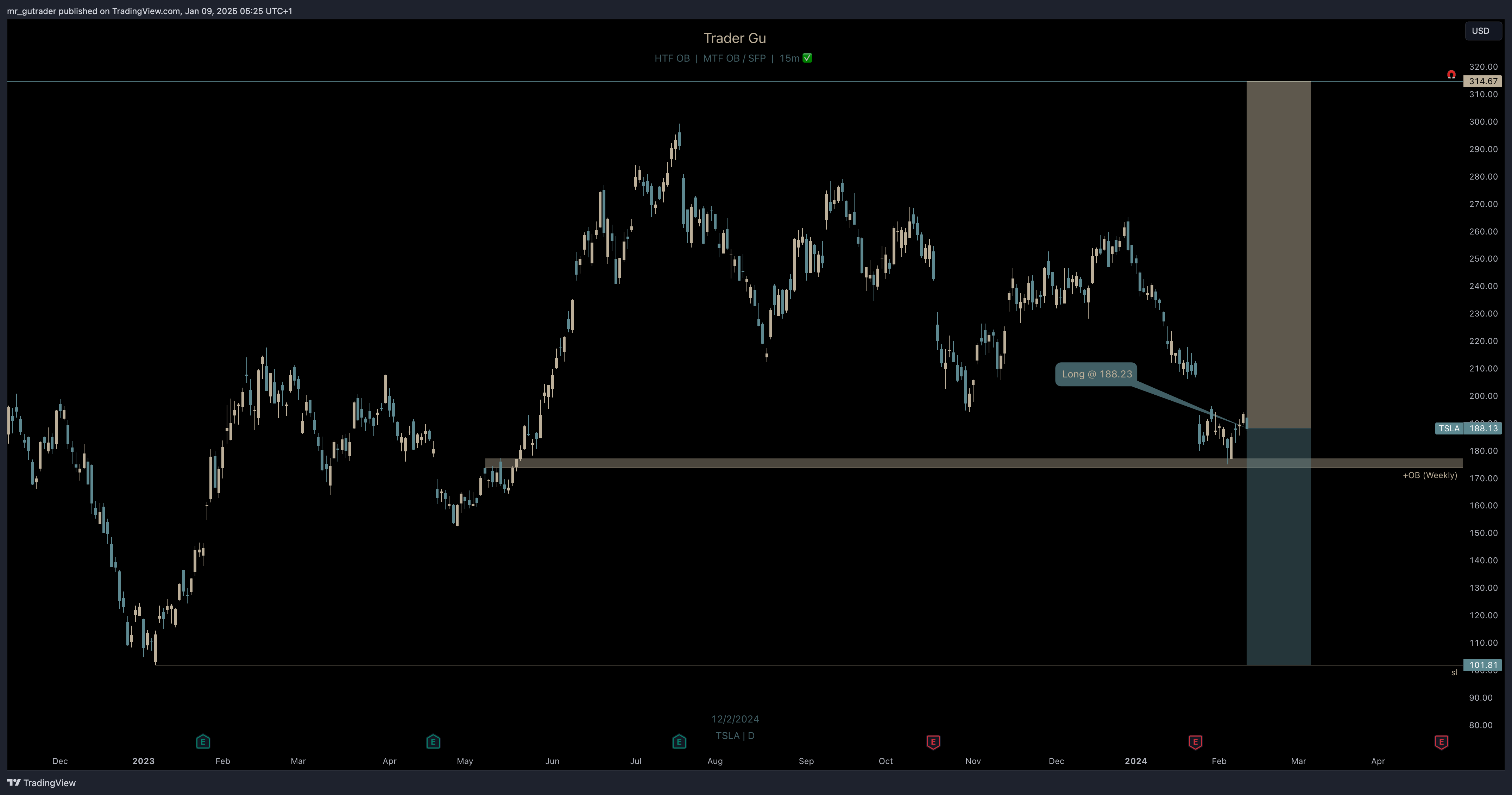The width and height of the screenshot is (1512, 795).
Task: Select the 'Long @ 188.23' callout label
Action: [1096, 374]
